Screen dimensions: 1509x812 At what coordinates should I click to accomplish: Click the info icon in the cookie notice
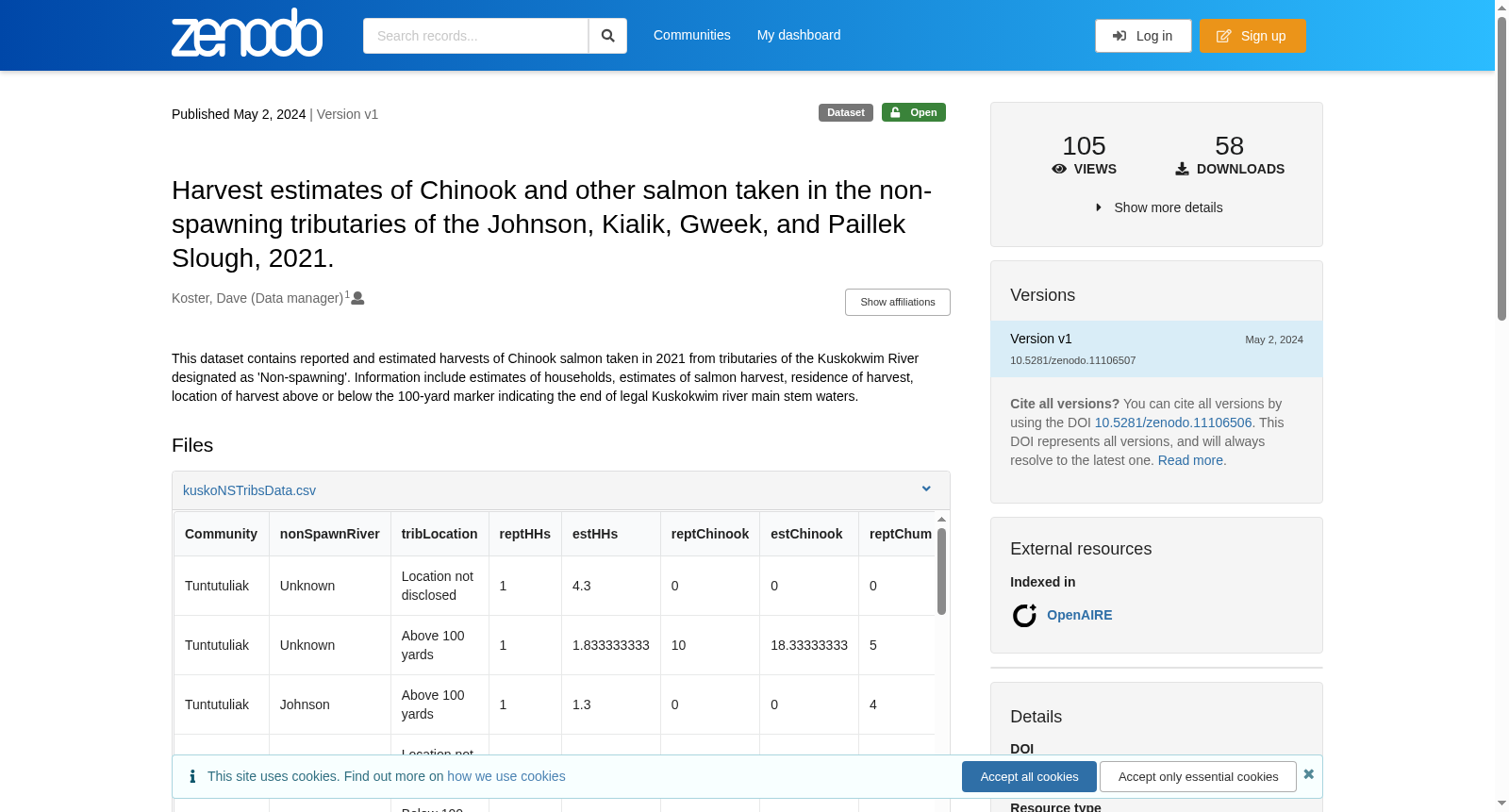point(192,776)
